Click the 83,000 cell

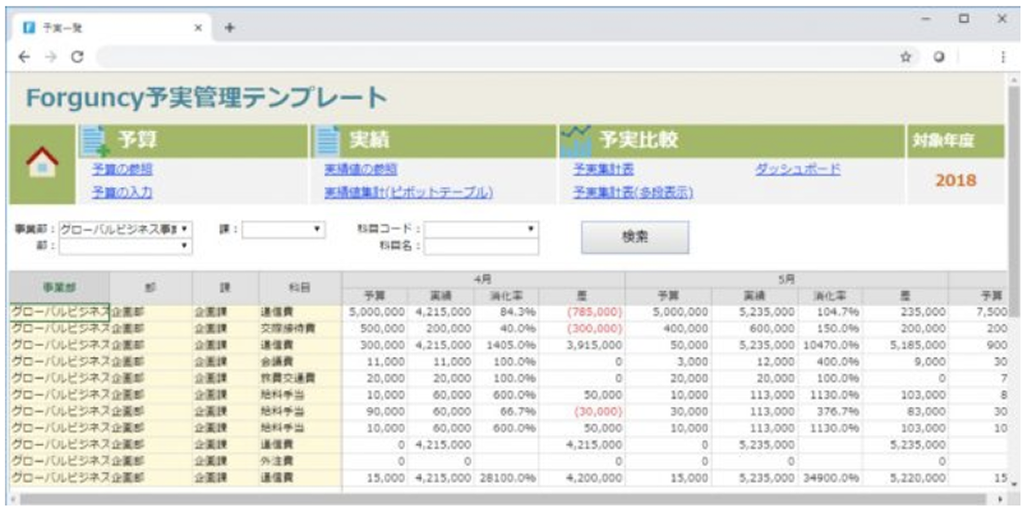pyautogui.click(x=906, y=411)
